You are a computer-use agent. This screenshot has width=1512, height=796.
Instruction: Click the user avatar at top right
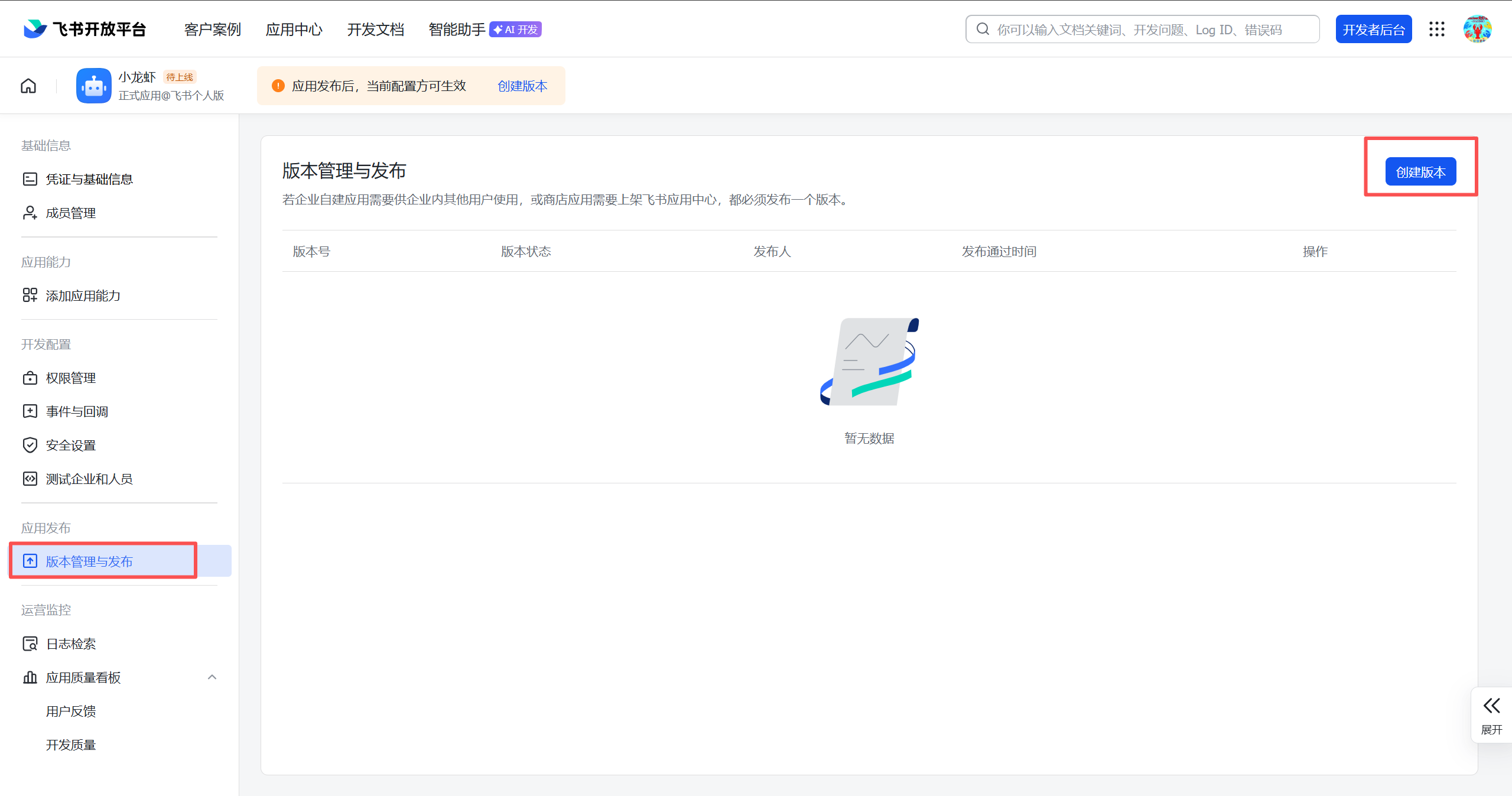coord(1477,29)
